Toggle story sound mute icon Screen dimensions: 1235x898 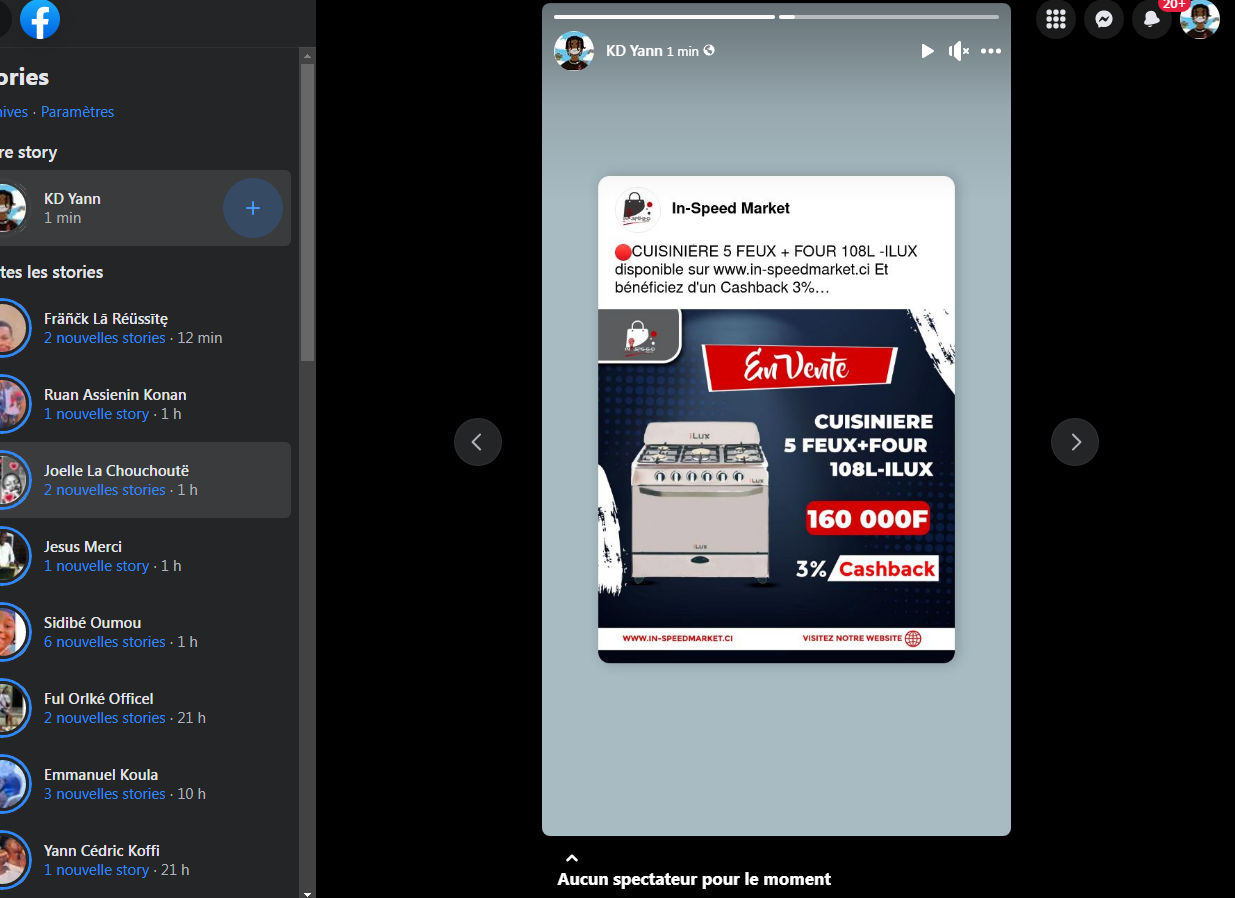click(958, 51)
